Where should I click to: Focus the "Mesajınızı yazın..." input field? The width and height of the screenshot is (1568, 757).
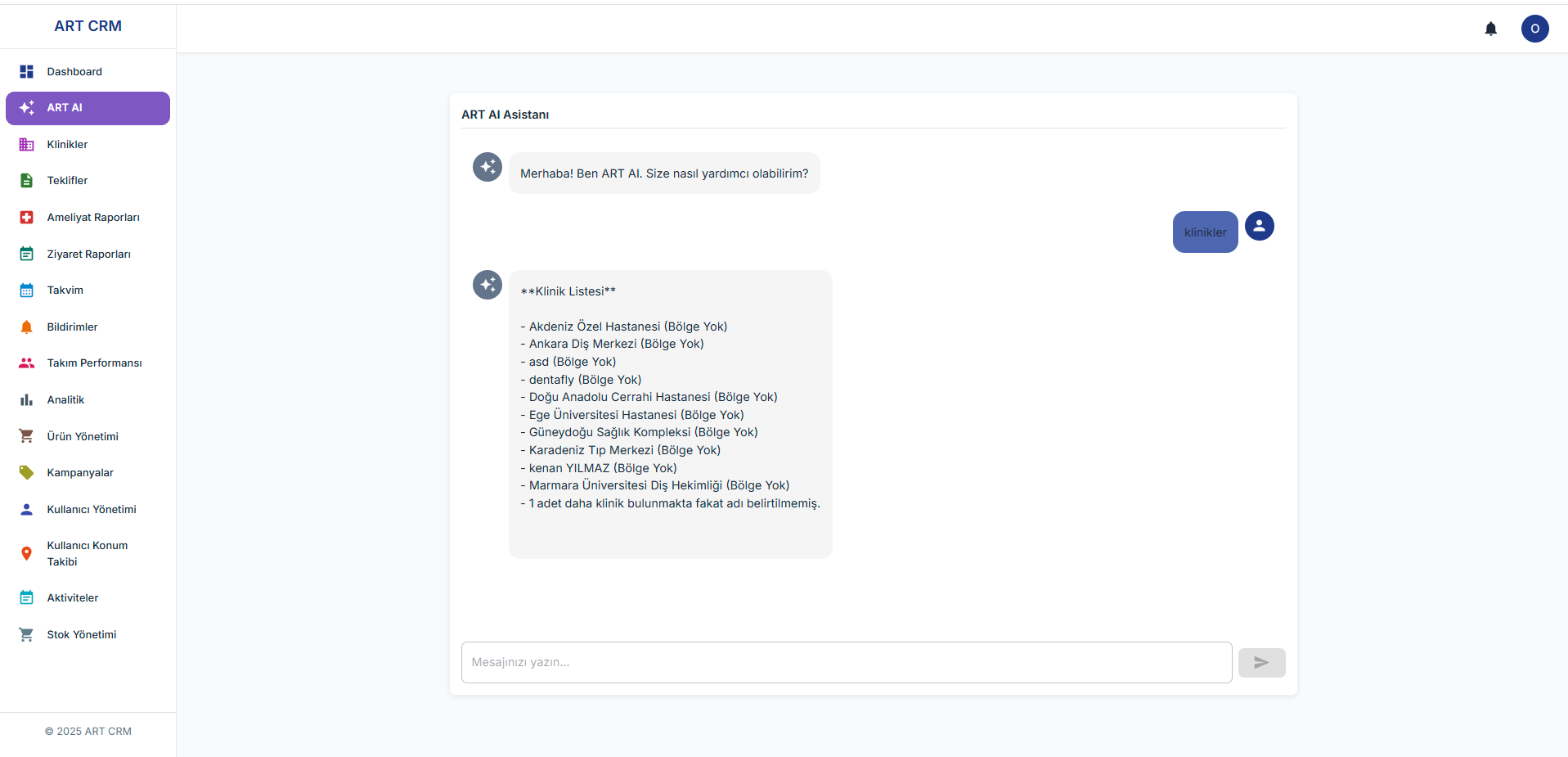point(846,663)
